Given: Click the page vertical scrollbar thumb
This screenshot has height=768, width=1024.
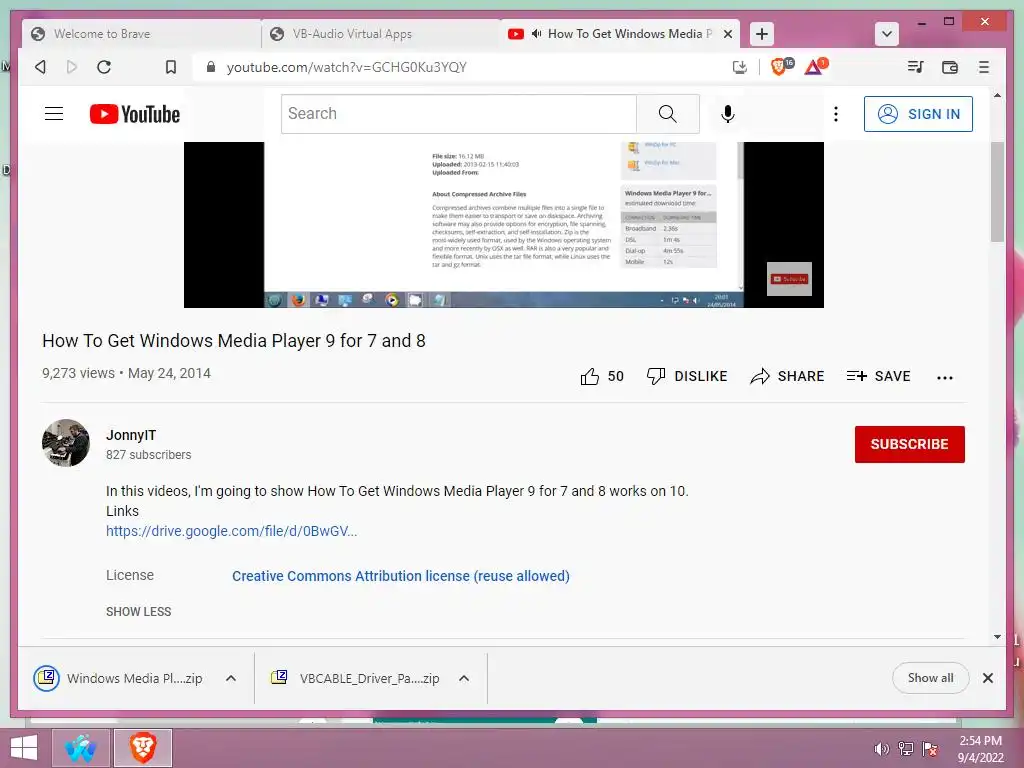Looking at the screenshot, I should 997,192.
